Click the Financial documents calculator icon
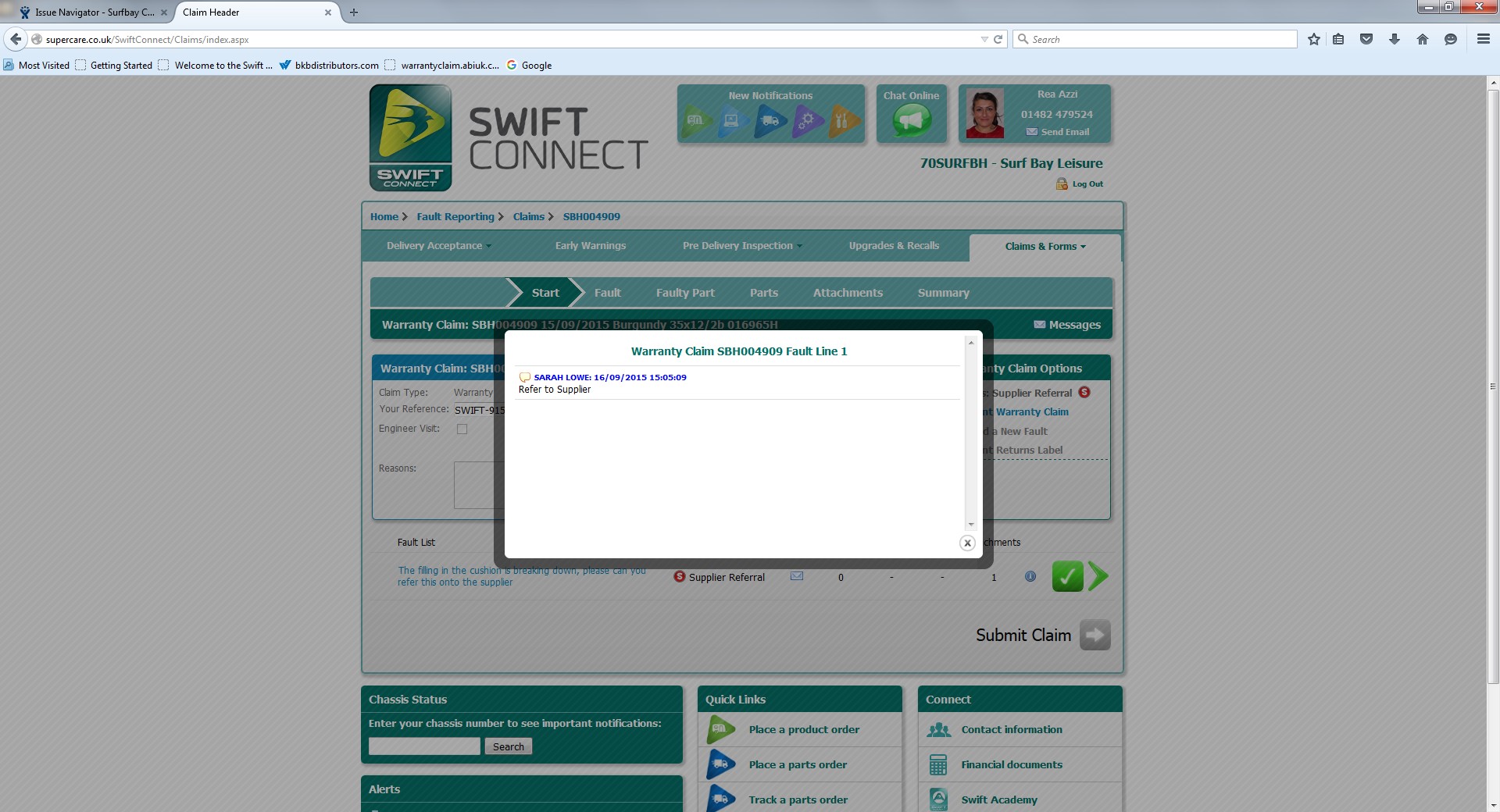 tap(938, 765)
